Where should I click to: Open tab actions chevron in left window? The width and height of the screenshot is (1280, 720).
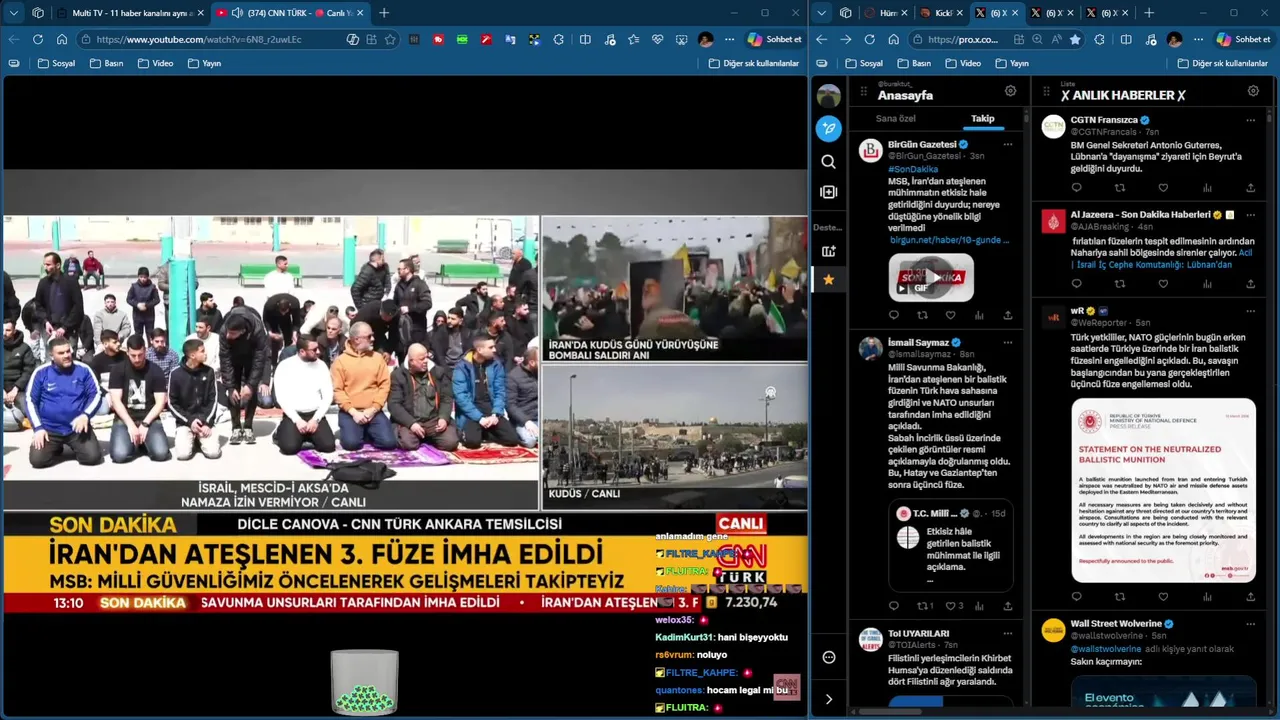point(14,13)
